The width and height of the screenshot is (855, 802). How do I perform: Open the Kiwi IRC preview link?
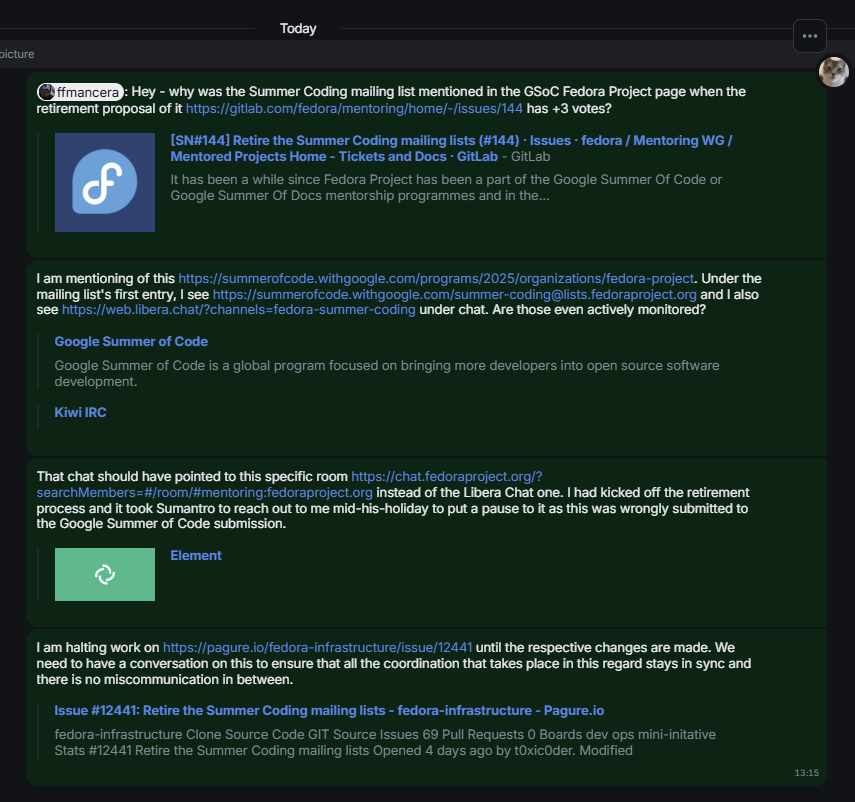[x=80, y=412]
